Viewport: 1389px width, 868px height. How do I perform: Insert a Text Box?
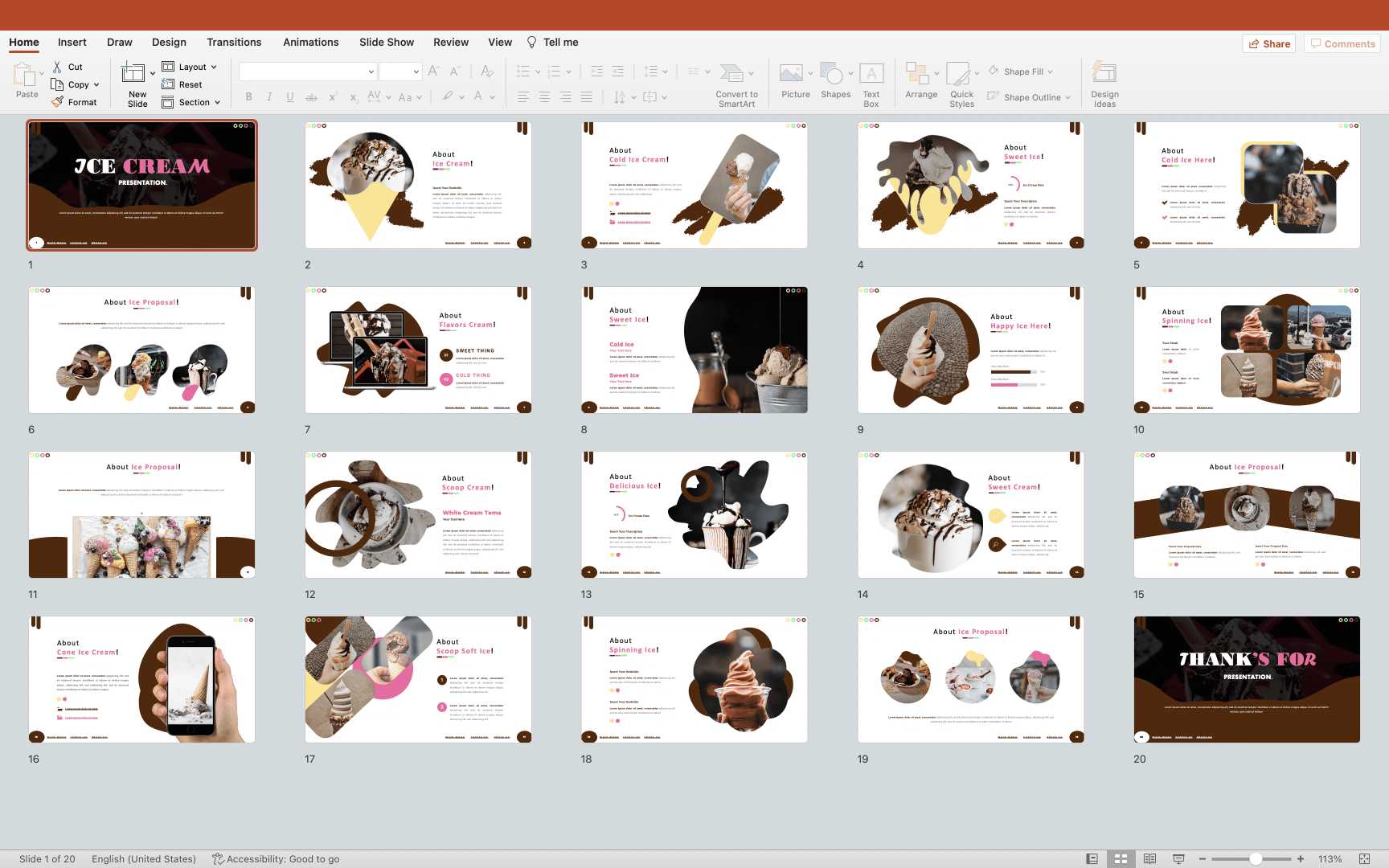click(x=871, y=74)
